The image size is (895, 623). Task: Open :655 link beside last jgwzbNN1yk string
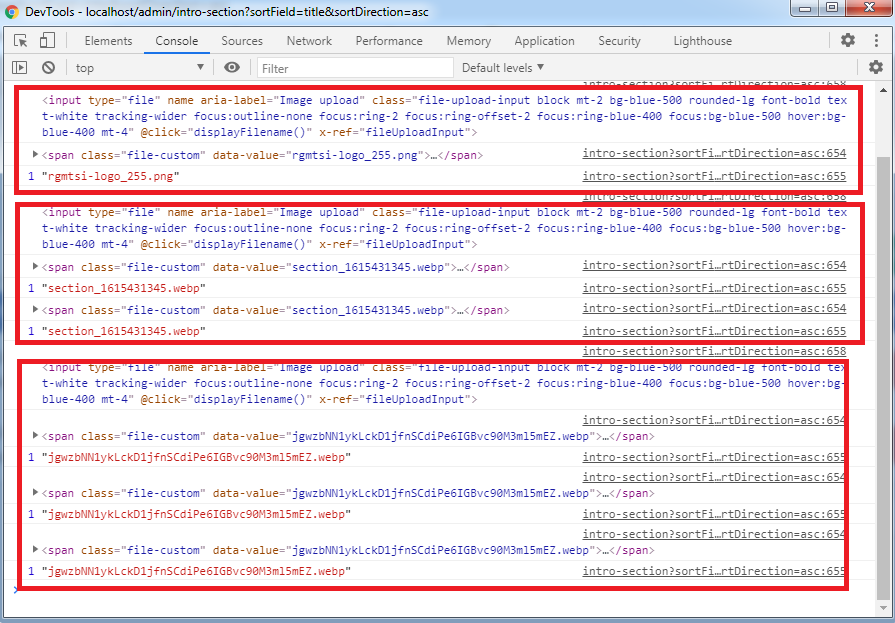tap(714, 571)
